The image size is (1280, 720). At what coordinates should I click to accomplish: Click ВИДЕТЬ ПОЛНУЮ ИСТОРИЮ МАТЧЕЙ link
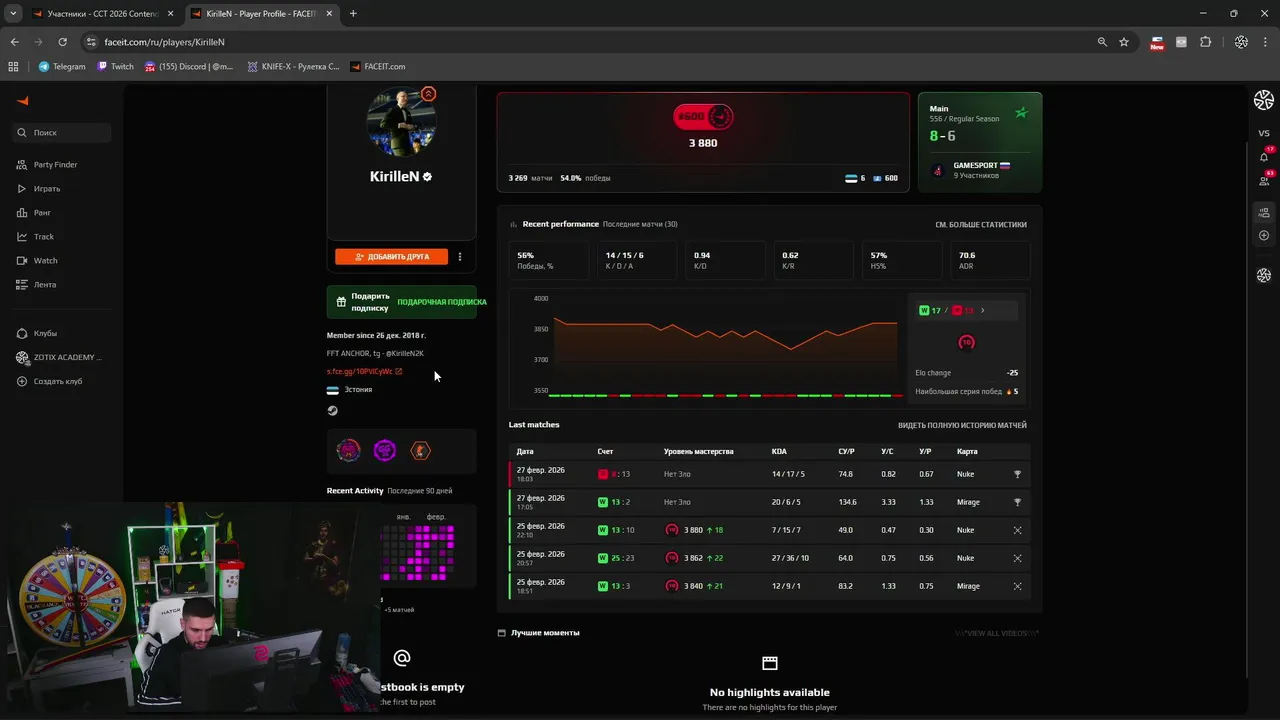pos(962,425)
